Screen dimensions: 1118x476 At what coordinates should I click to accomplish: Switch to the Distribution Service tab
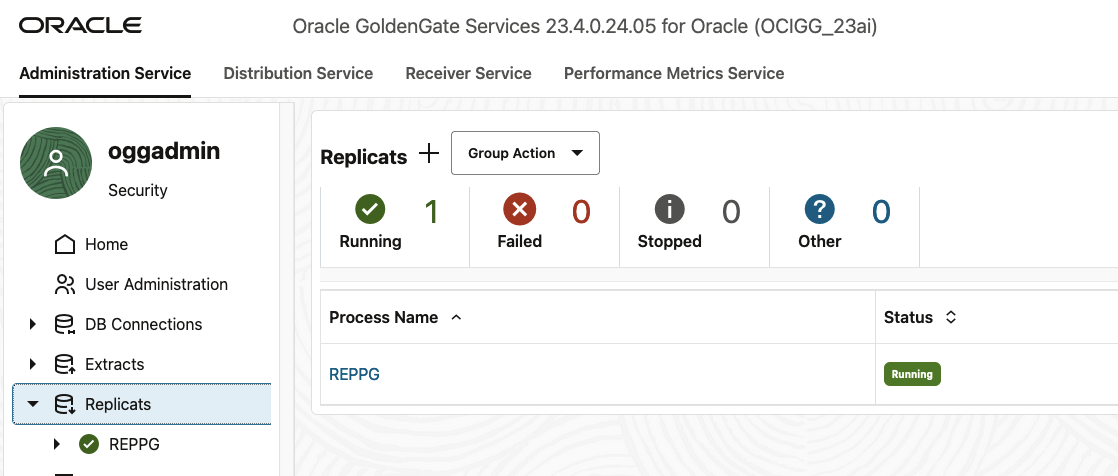click(298, 73)
